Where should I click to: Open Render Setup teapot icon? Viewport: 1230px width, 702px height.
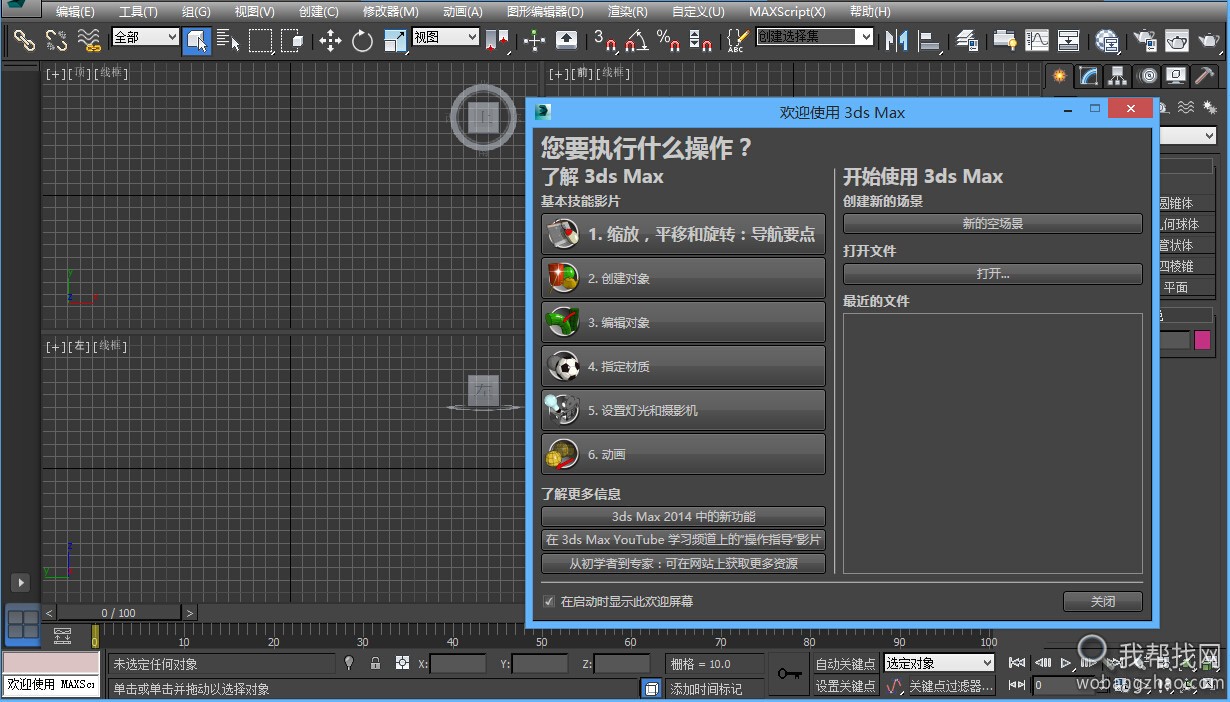pos(1145,40)
